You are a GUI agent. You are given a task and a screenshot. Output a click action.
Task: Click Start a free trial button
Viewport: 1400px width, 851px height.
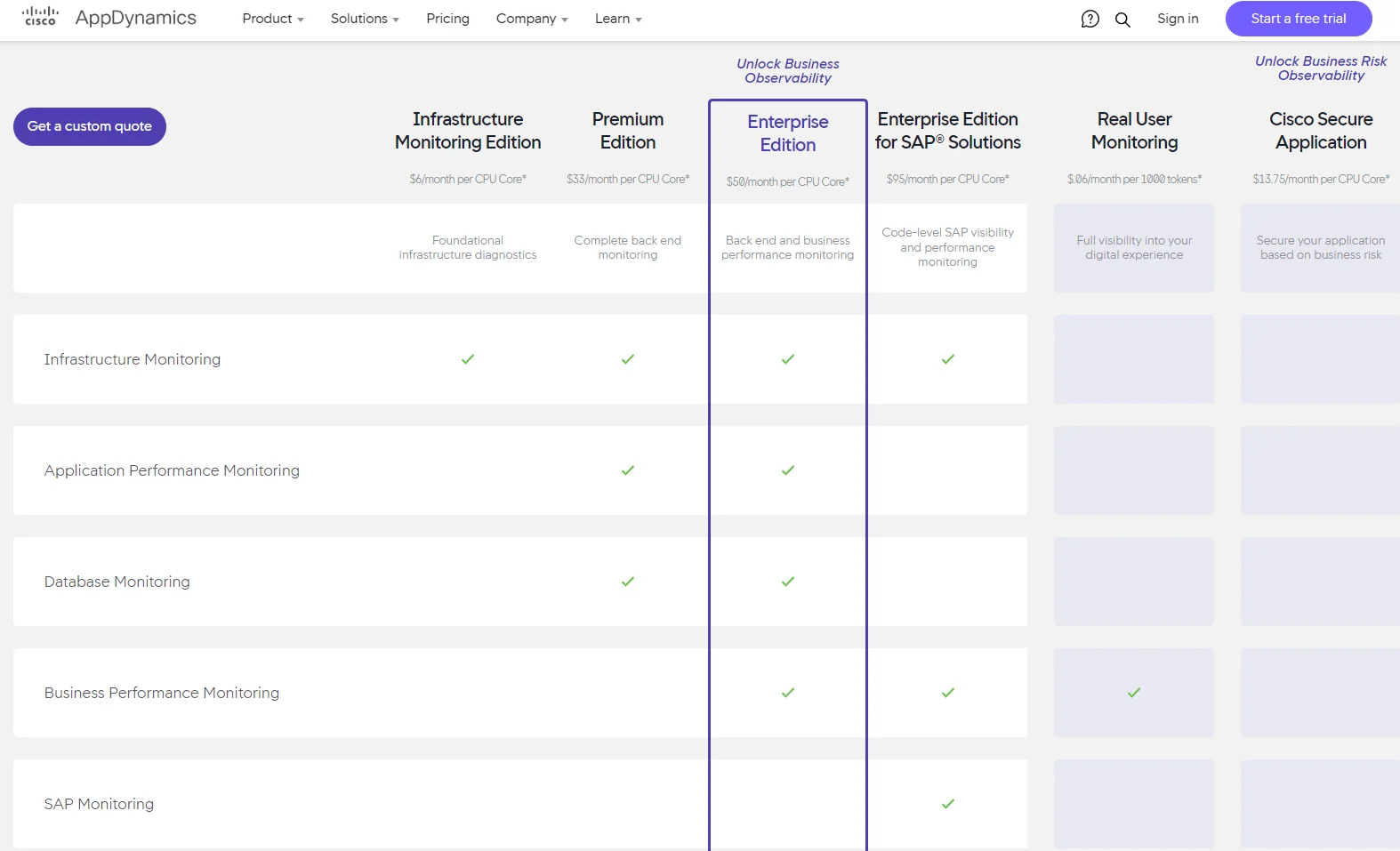click(1299, 19)
